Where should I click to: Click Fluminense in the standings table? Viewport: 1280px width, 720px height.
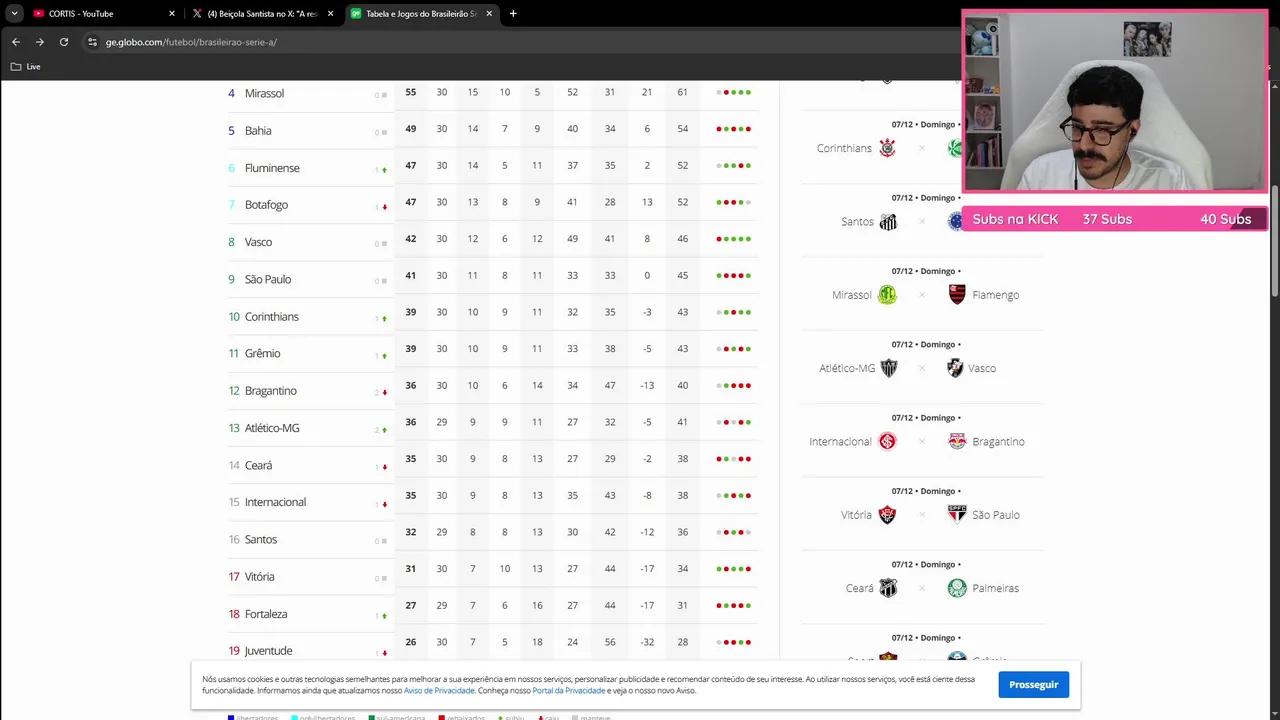pyautogui.click(x=272, y=168)
